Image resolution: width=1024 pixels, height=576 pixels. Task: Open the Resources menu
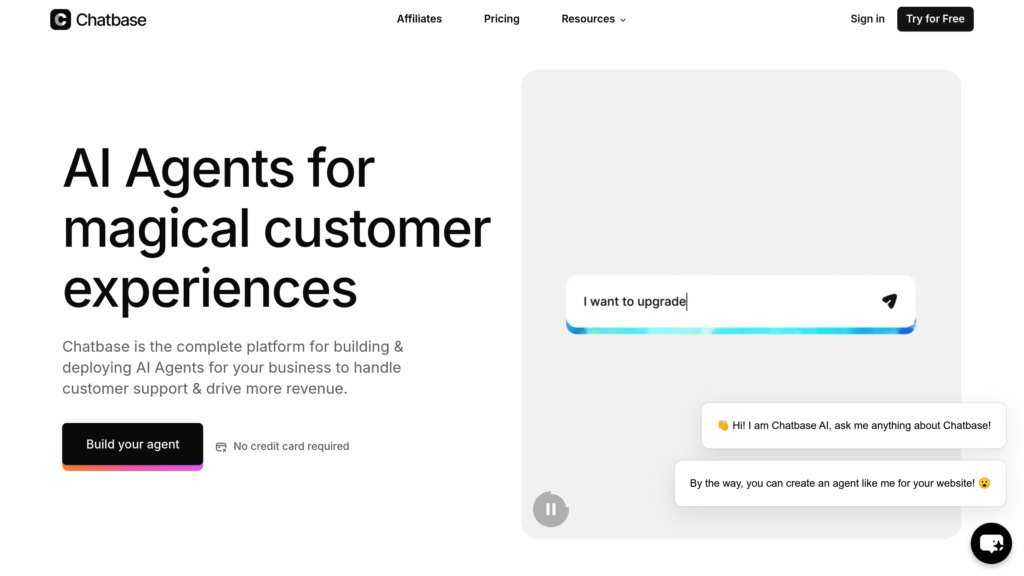coord(588,19)
